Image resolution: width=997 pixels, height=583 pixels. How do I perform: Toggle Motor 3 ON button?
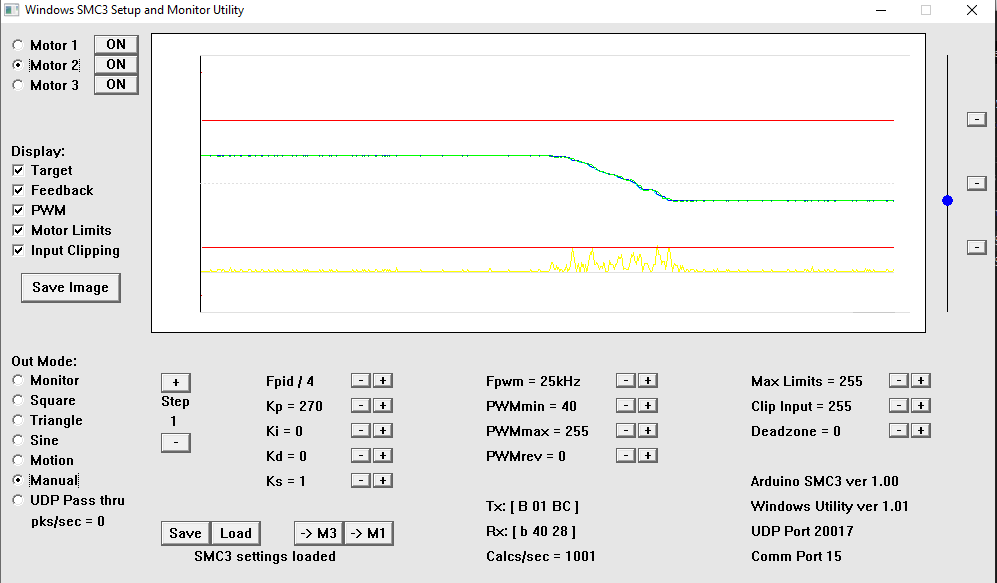coord(116,84)
